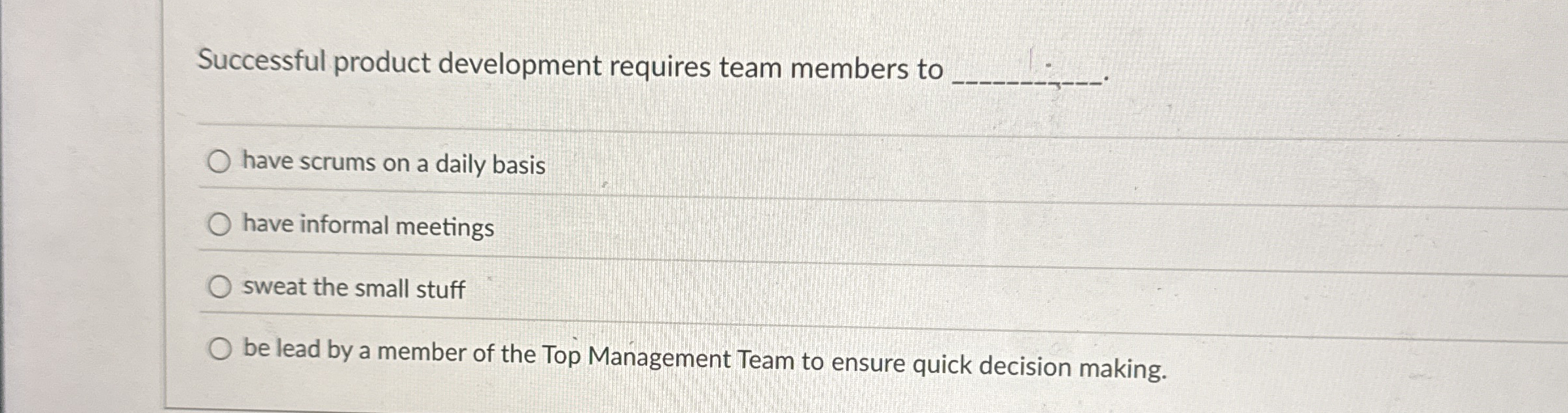Select the 'be lead by a member' radio button
Screen dimensions: 1568x413
[221, 349]
